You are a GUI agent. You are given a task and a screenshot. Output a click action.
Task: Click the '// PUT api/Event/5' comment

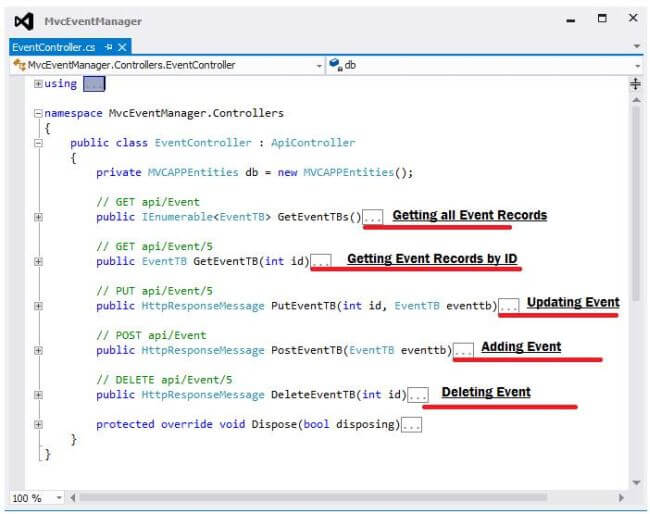click(154, 291)
